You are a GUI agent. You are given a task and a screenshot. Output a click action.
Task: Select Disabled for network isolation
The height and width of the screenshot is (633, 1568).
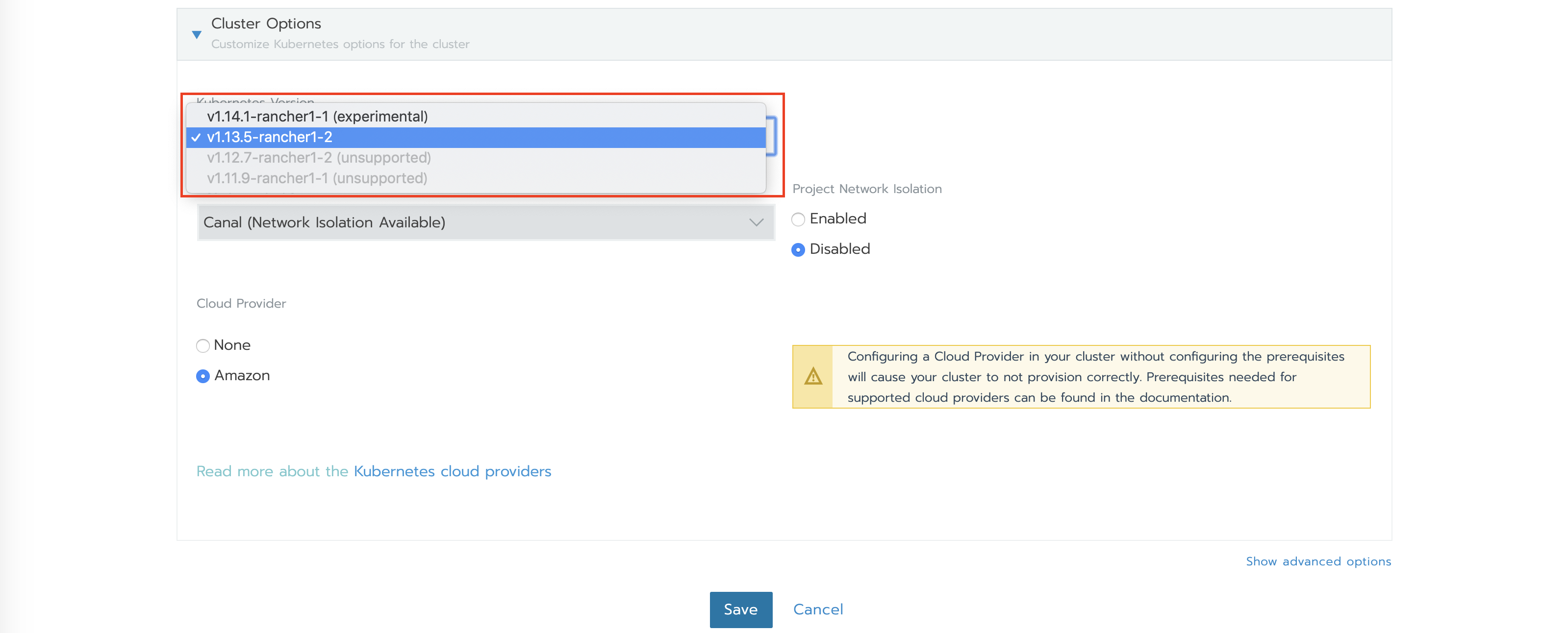click(x=797, y=250)
